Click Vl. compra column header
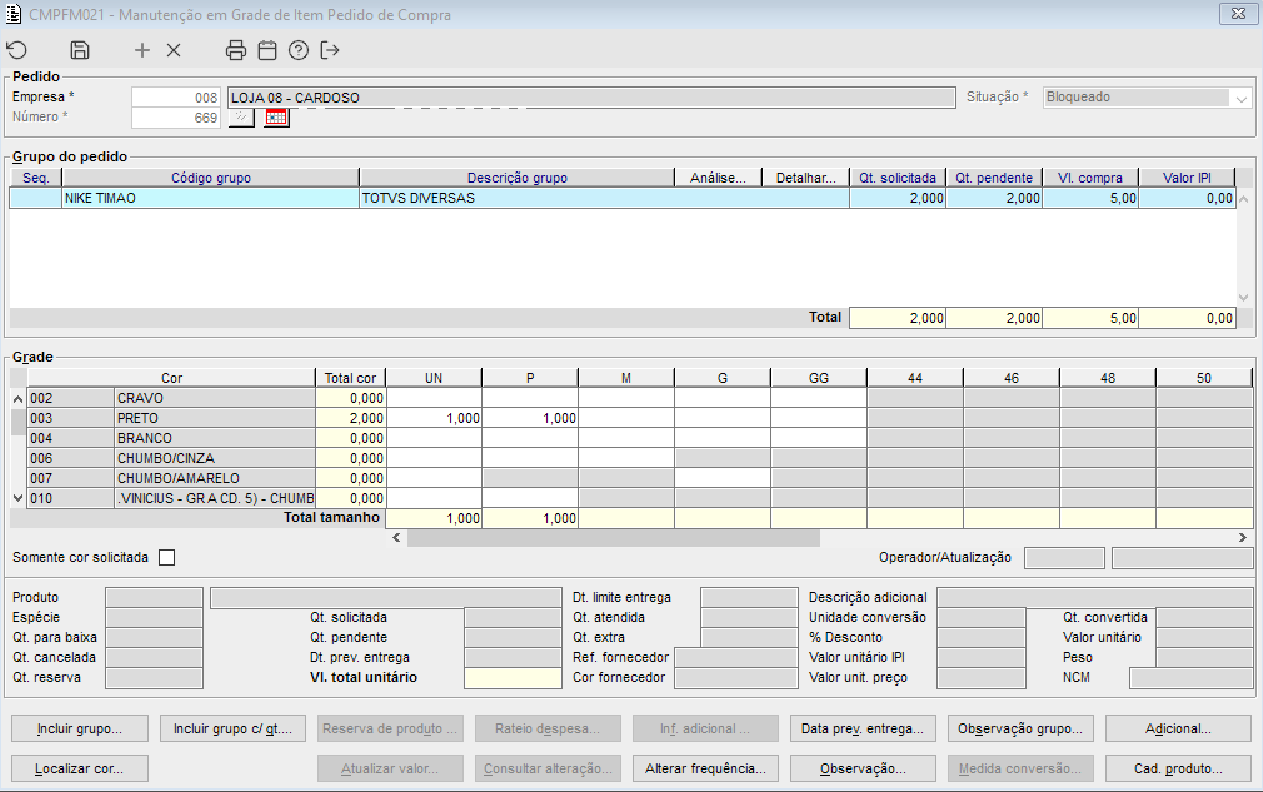The height and width of the screenshot is (792, 1263). click(x=1090, y=178)
